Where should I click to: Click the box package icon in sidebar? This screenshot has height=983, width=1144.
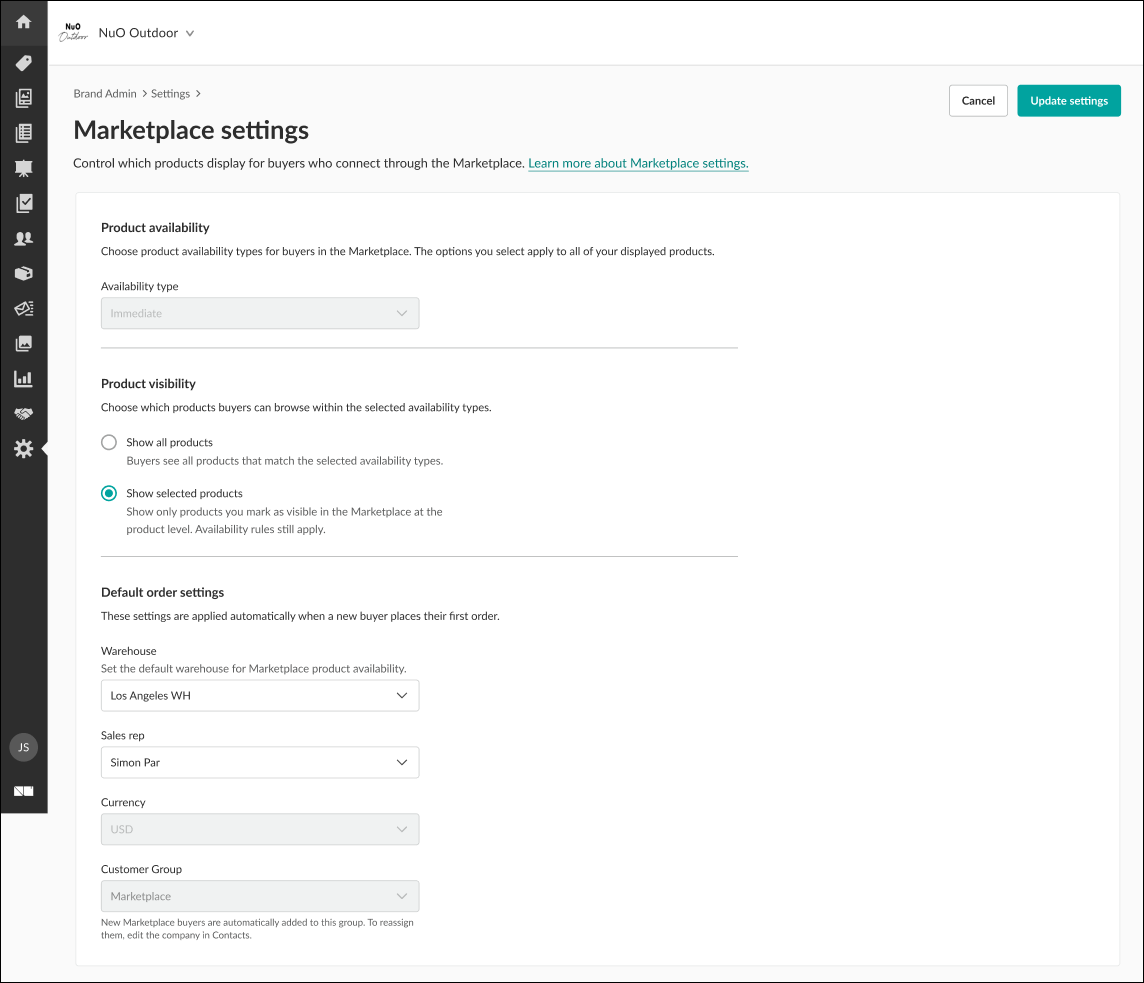(x=23, y=274)
